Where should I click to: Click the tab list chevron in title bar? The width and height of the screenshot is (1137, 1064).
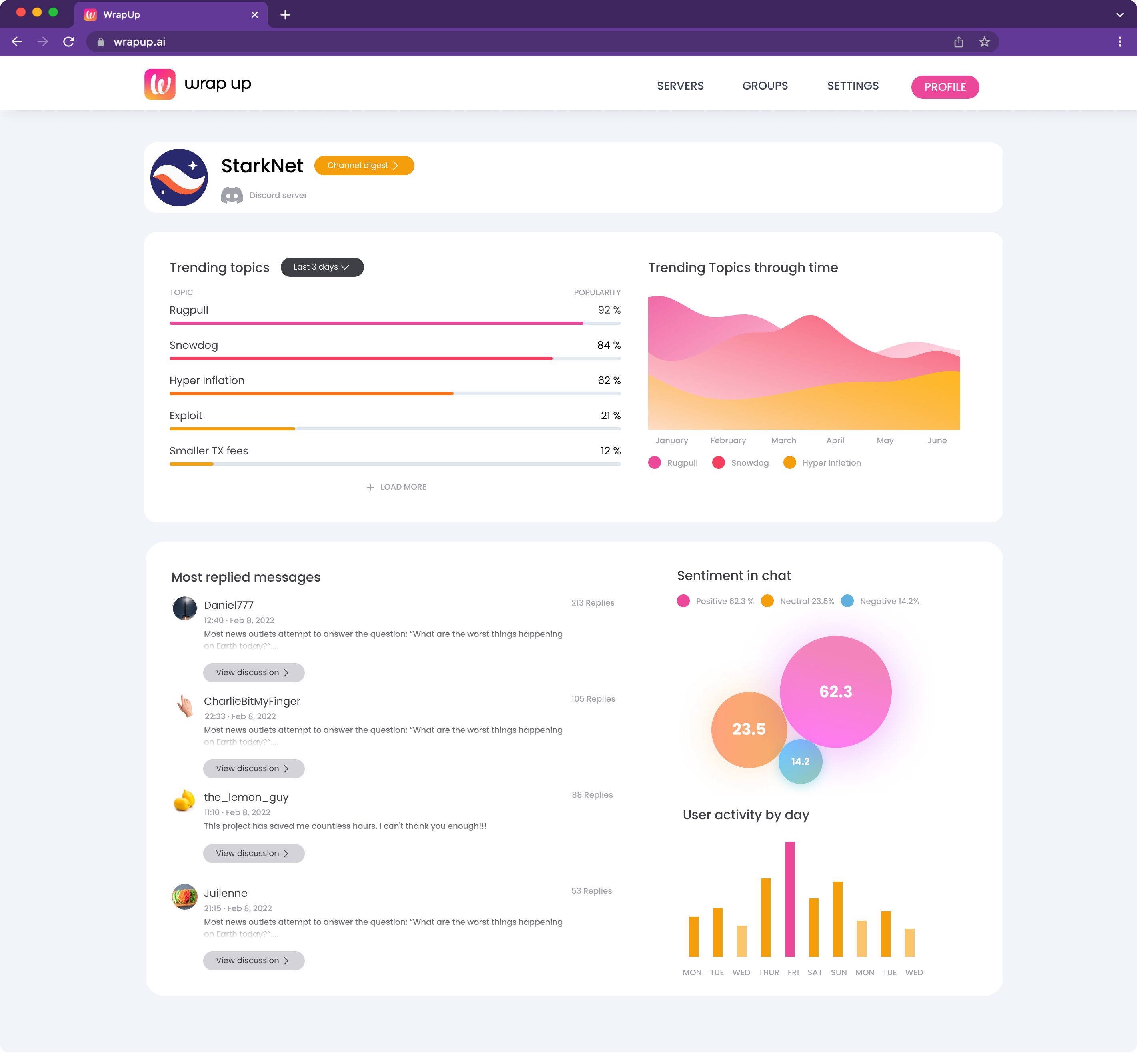[x=1120, y=15]
